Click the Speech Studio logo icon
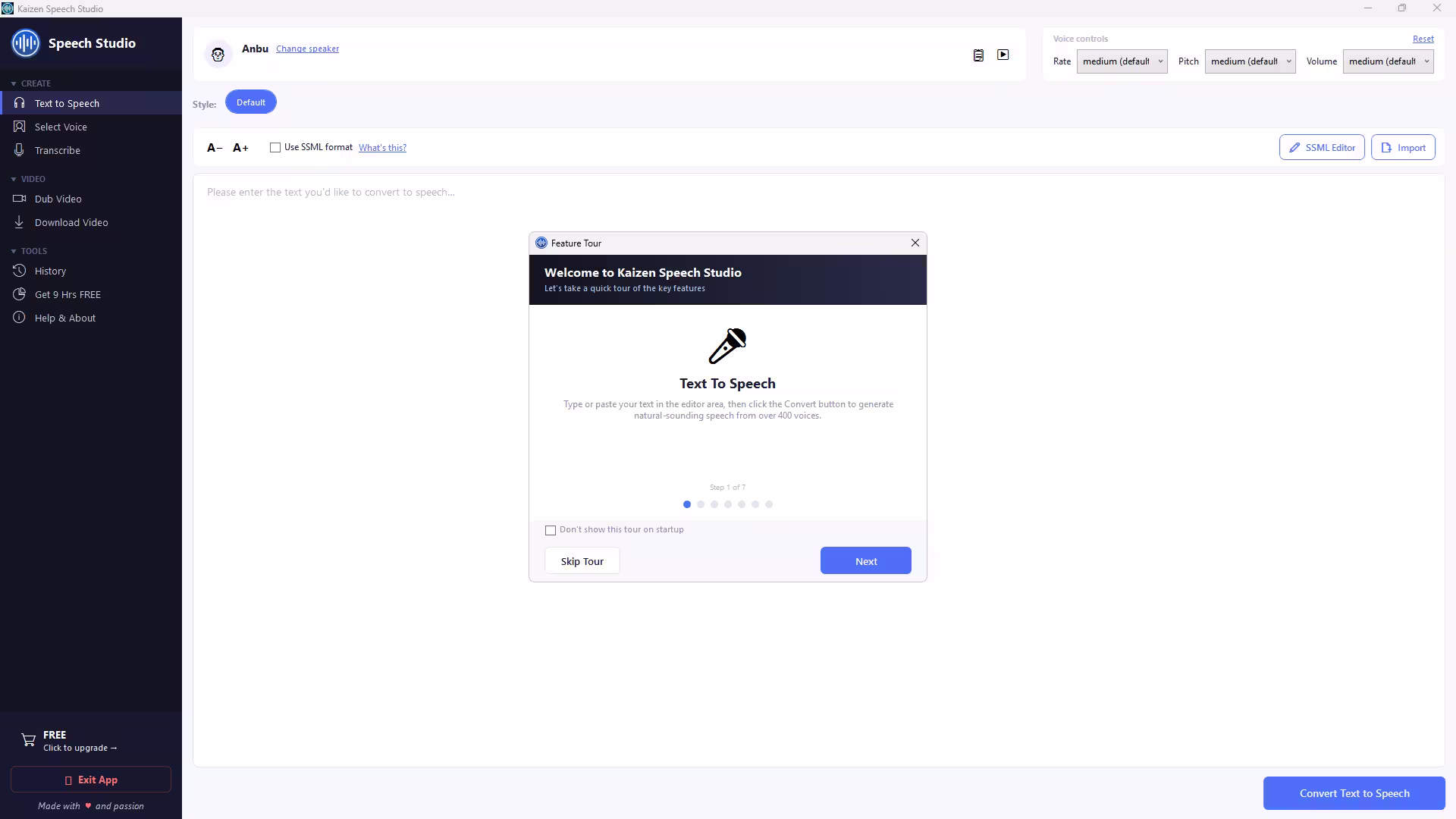Image resolution: width=1456 pixels, height=819 pixels. pos(25,43)
